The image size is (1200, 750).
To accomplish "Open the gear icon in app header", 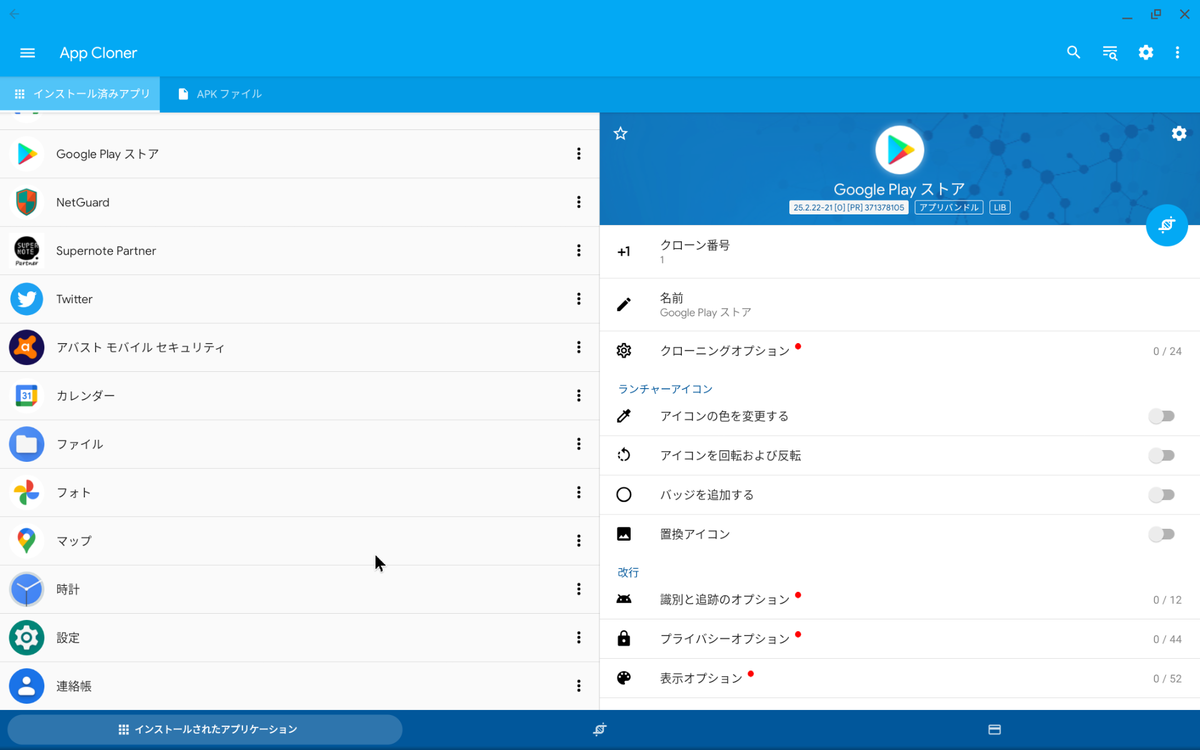I will click(1179, 133).
